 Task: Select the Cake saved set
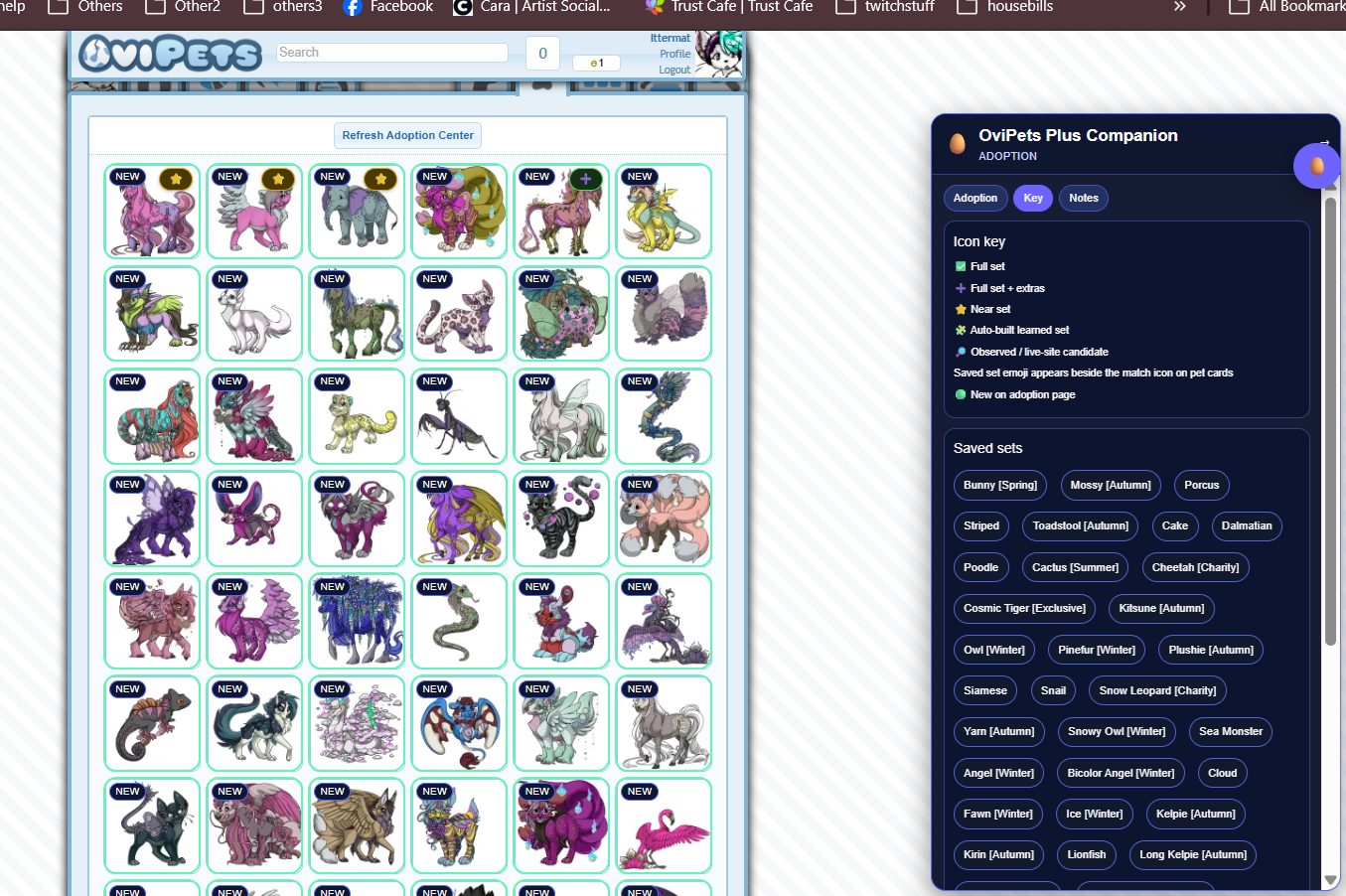coord(1175,525)
